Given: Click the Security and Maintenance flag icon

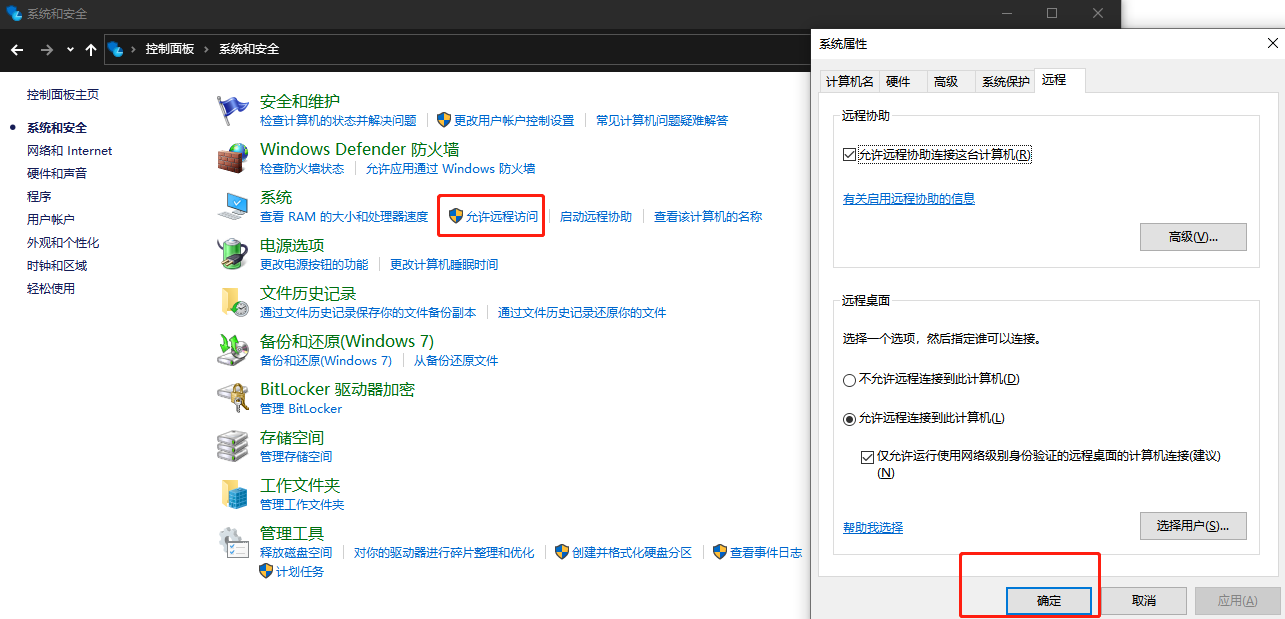Looking at the screenshot, I should tap(233, 109).
